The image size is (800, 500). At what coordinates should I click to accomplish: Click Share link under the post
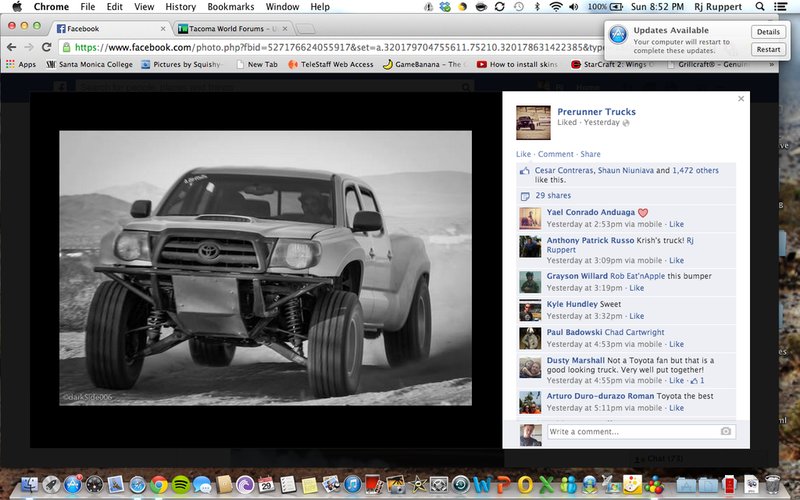pyautogui.click(x=590, y=154)
